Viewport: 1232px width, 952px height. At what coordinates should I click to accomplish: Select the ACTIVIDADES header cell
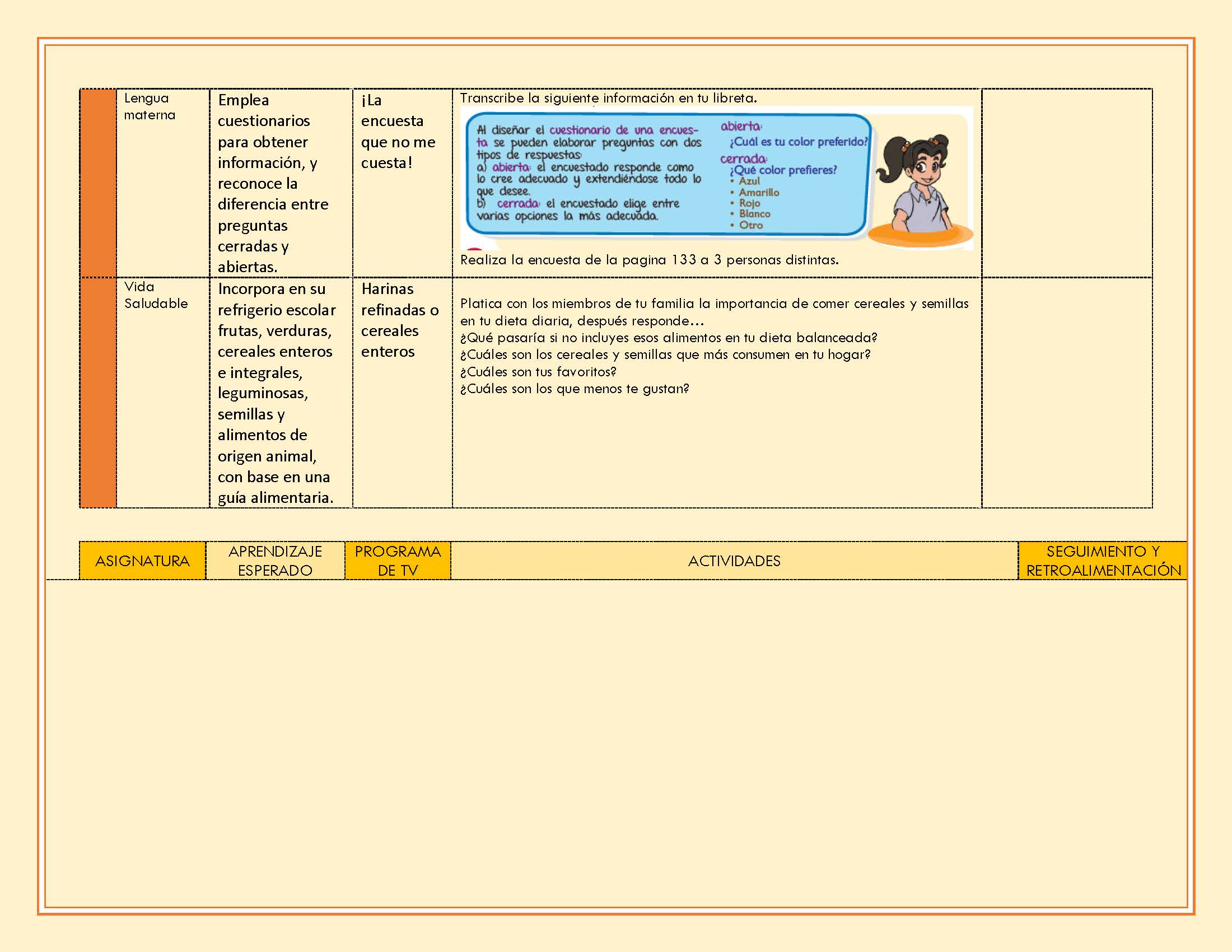click(x=734, y=561)
